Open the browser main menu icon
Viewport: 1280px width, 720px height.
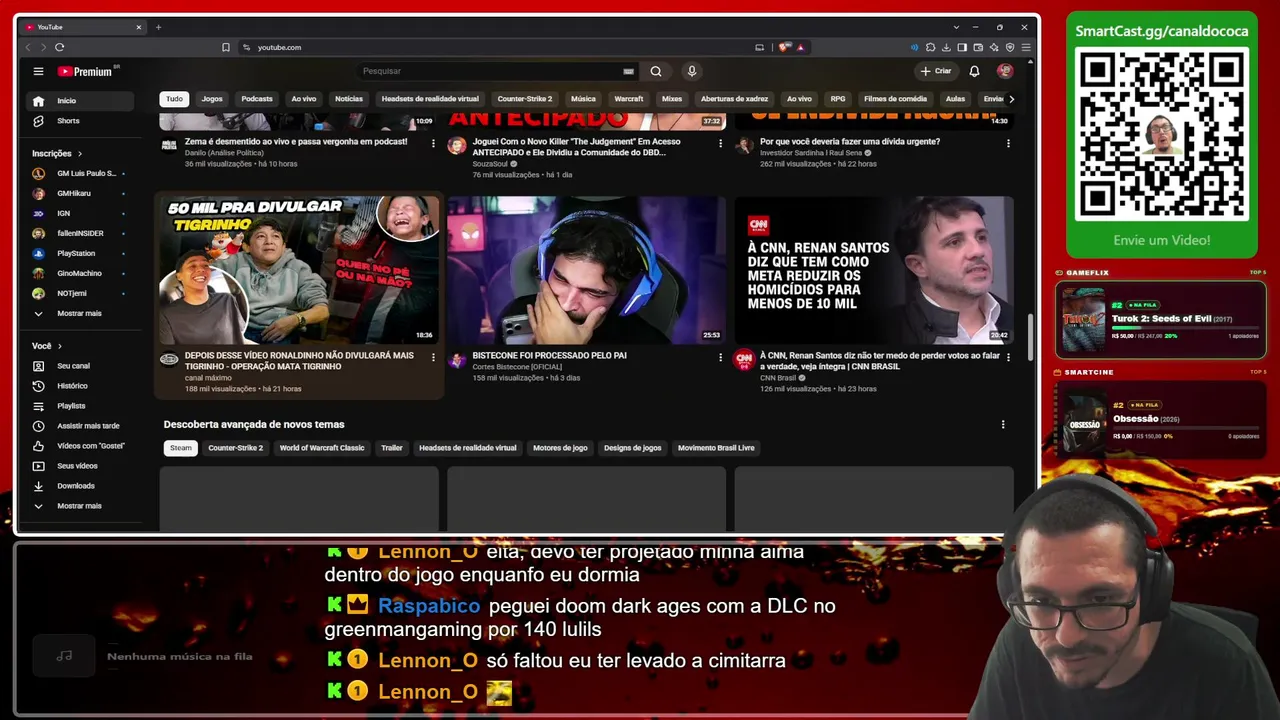[x=1026, y=47]
